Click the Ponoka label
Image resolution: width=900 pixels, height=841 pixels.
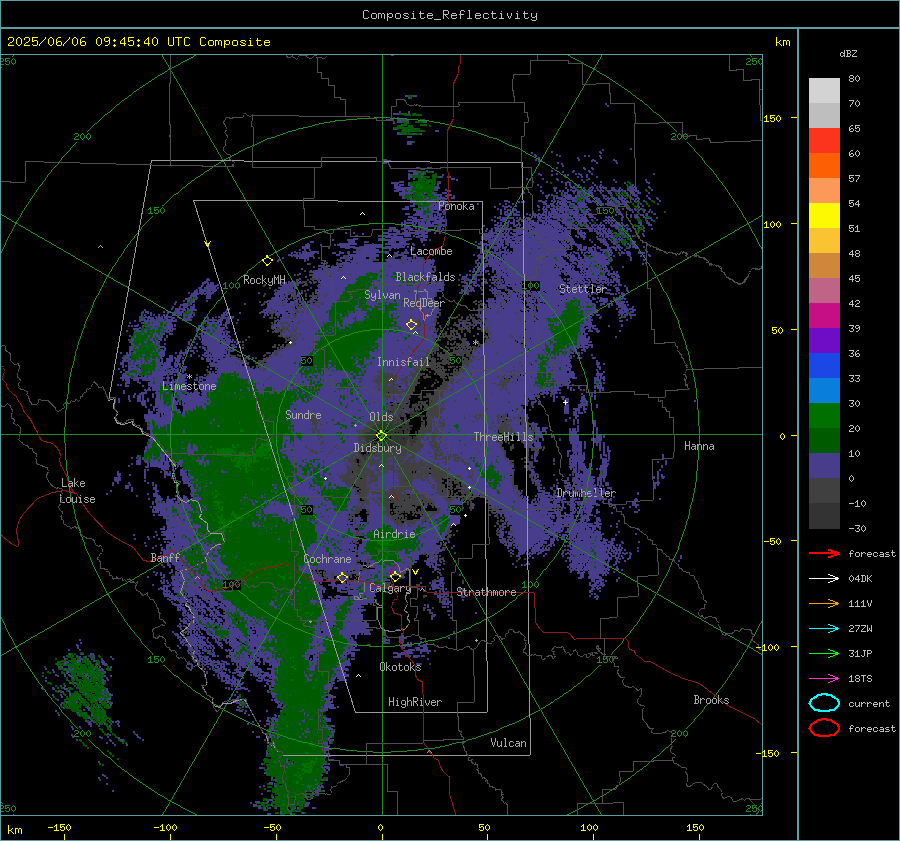click(456, 206)
